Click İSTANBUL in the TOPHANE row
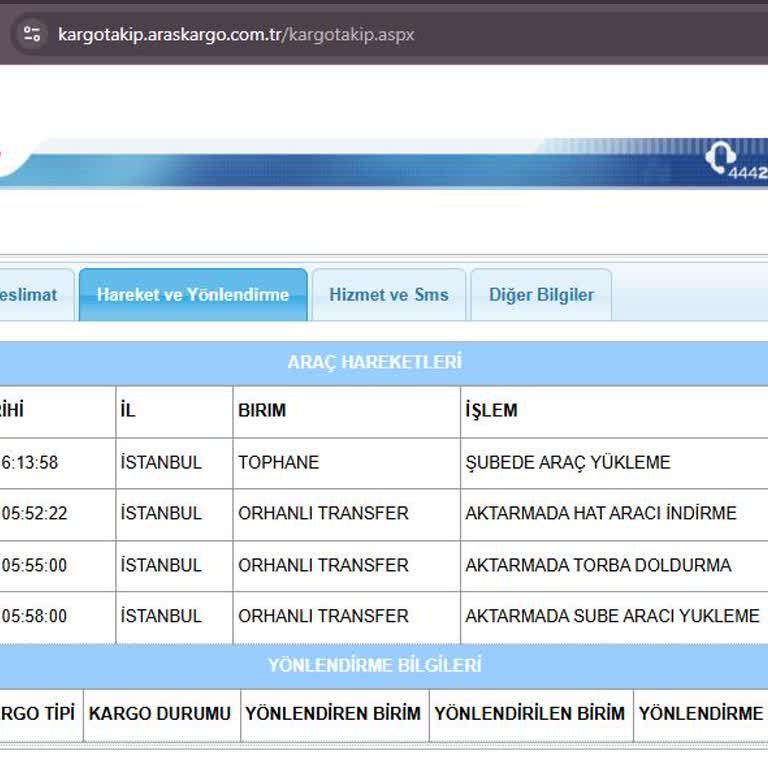Viewport: 768px width, 768px height. click(174, 463)
